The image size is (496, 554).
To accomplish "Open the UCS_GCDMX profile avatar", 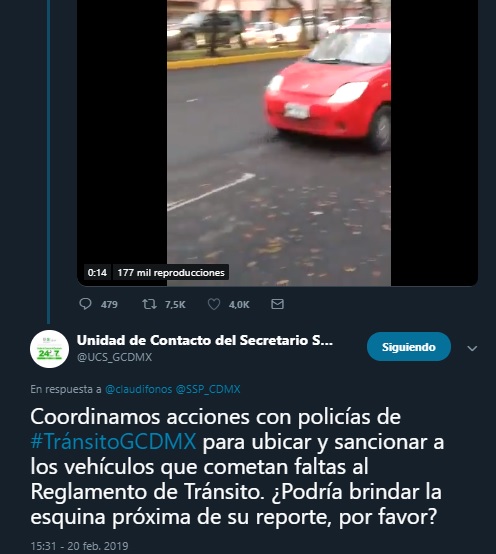I will 49,349.
